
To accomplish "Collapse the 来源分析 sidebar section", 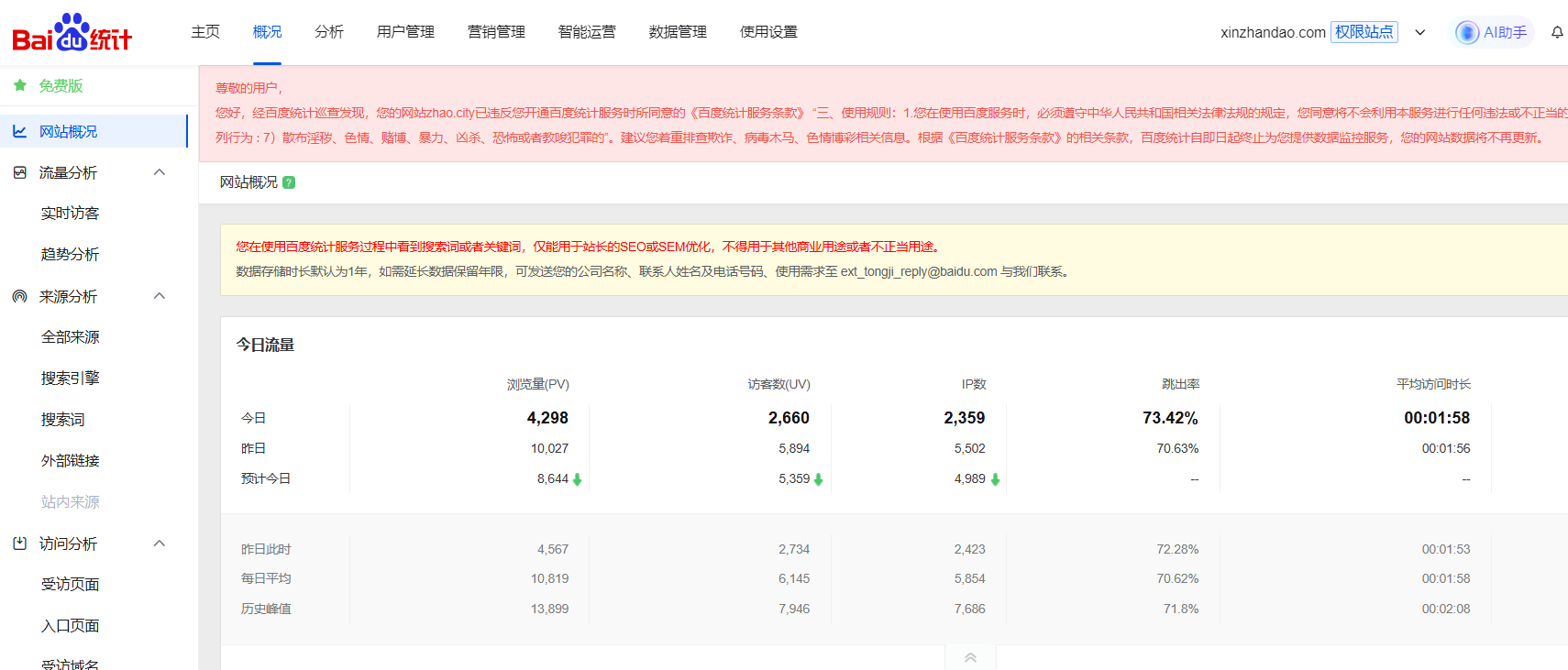I will 160,296.
